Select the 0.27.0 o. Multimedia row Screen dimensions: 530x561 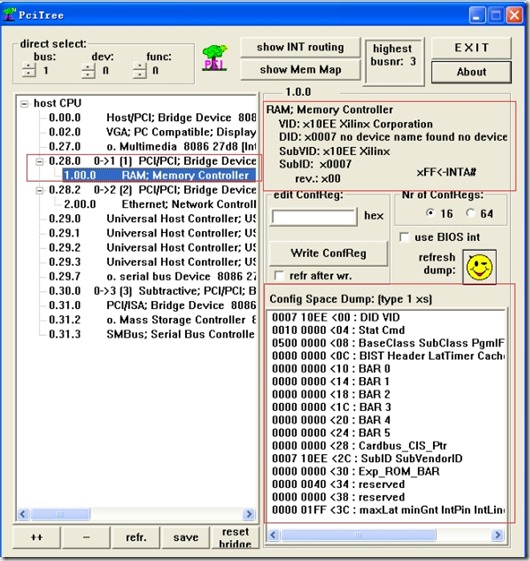click(152, 147)
